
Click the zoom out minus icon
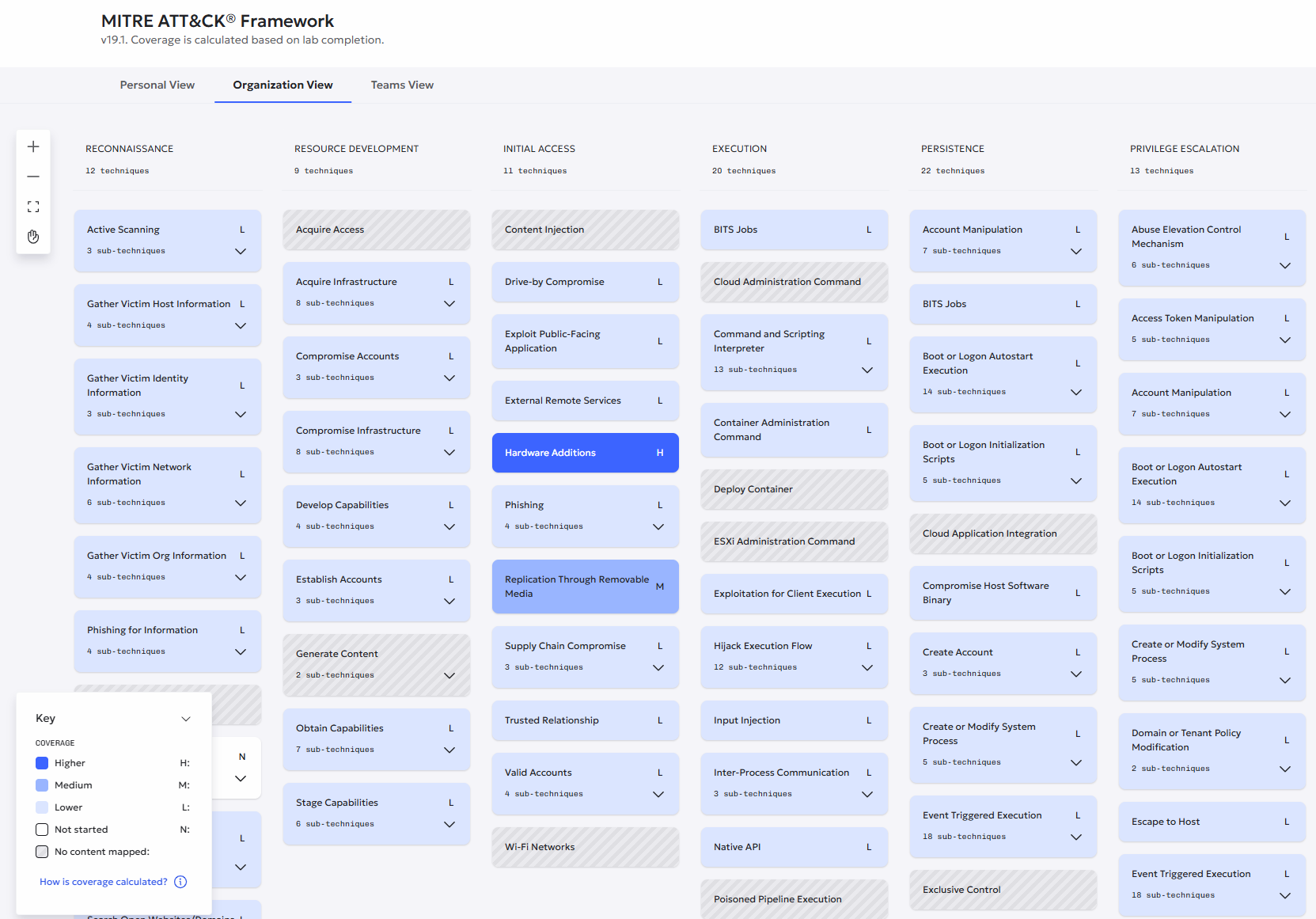pyautogui.click(x=33, y=177)
